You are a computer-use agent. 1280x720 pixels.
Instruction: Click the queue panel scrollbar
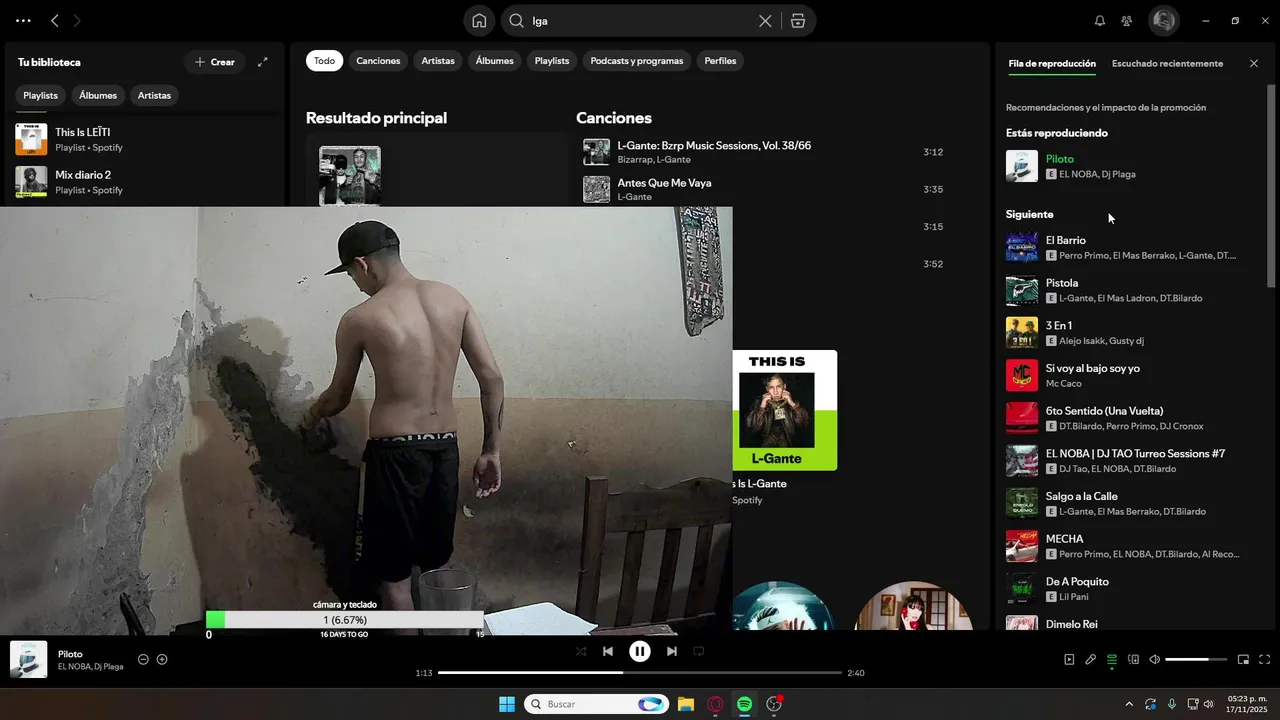[1271, 185]
